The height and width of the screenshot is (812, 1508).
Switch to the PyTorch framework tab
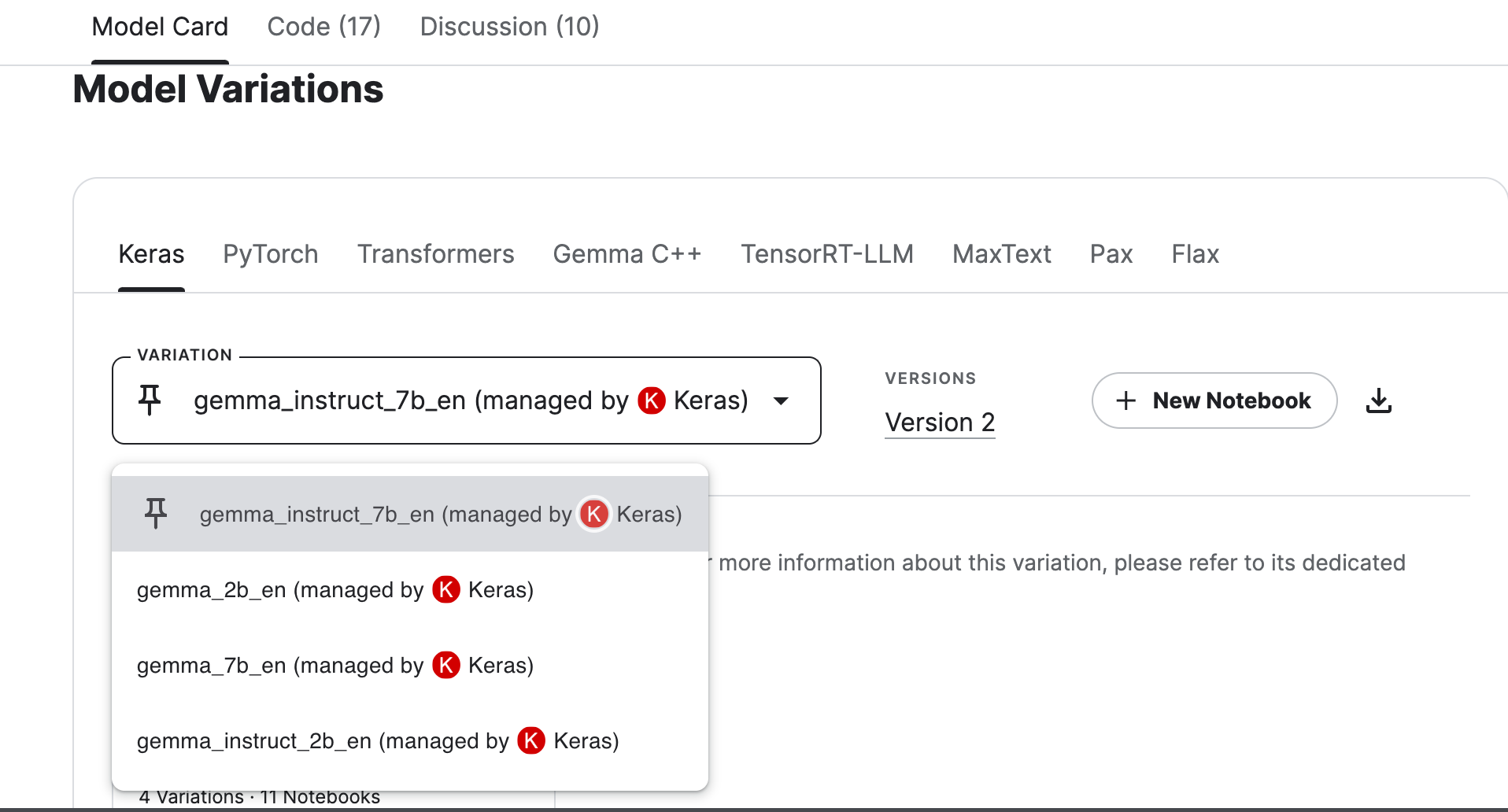coord(270,254)
